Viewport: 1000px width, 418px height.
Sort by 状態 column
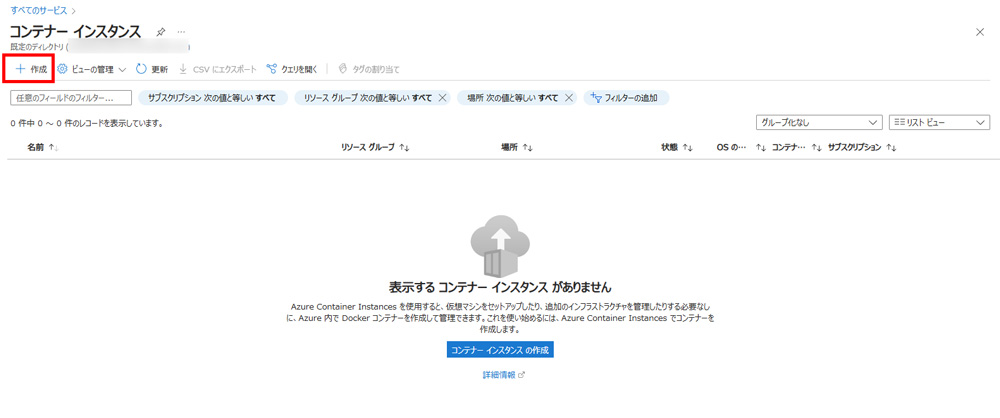[x=677, y=147]
